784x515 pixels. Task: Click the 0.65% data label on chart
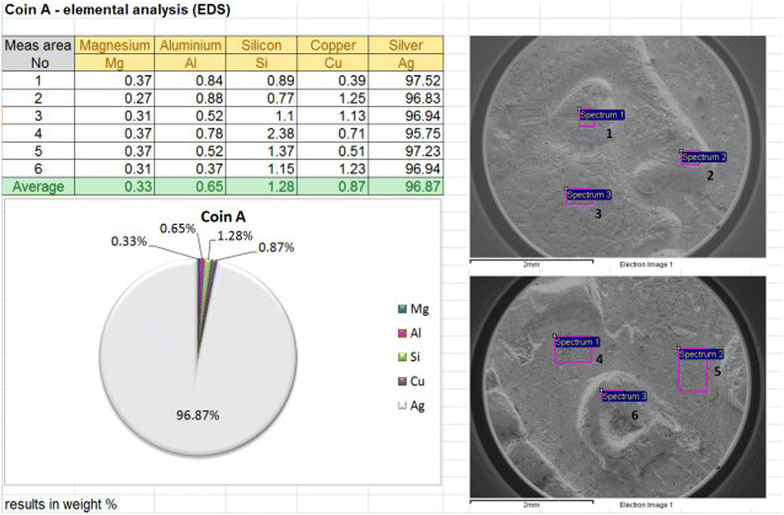click(178, 228)
